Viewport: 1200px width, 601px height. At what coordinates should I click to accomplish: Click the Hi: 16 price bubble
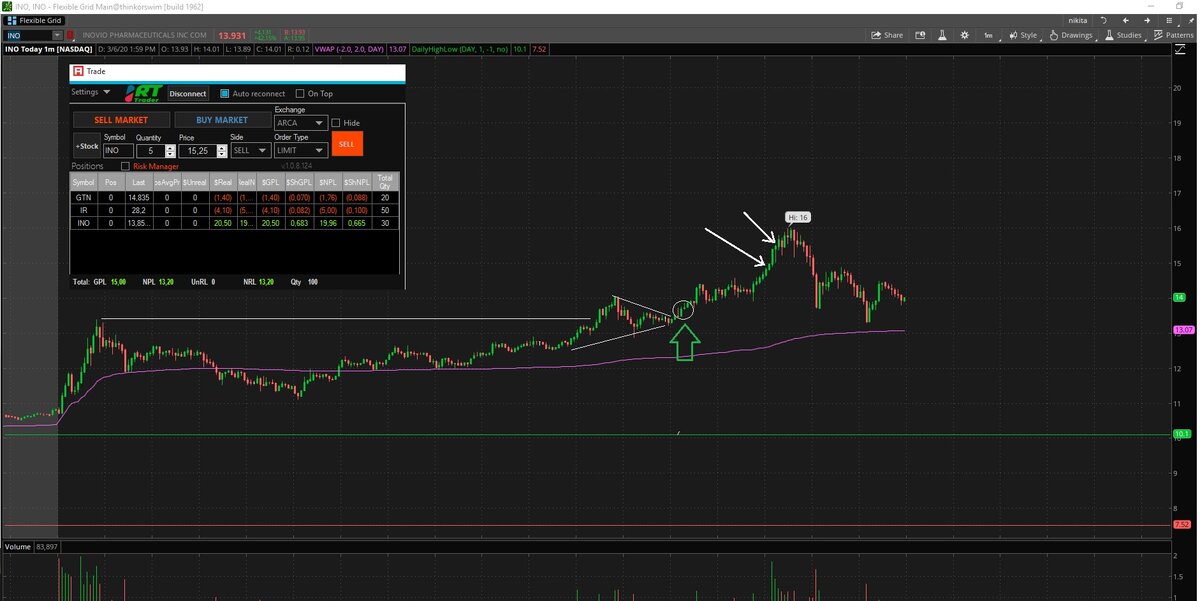point(797,217)
